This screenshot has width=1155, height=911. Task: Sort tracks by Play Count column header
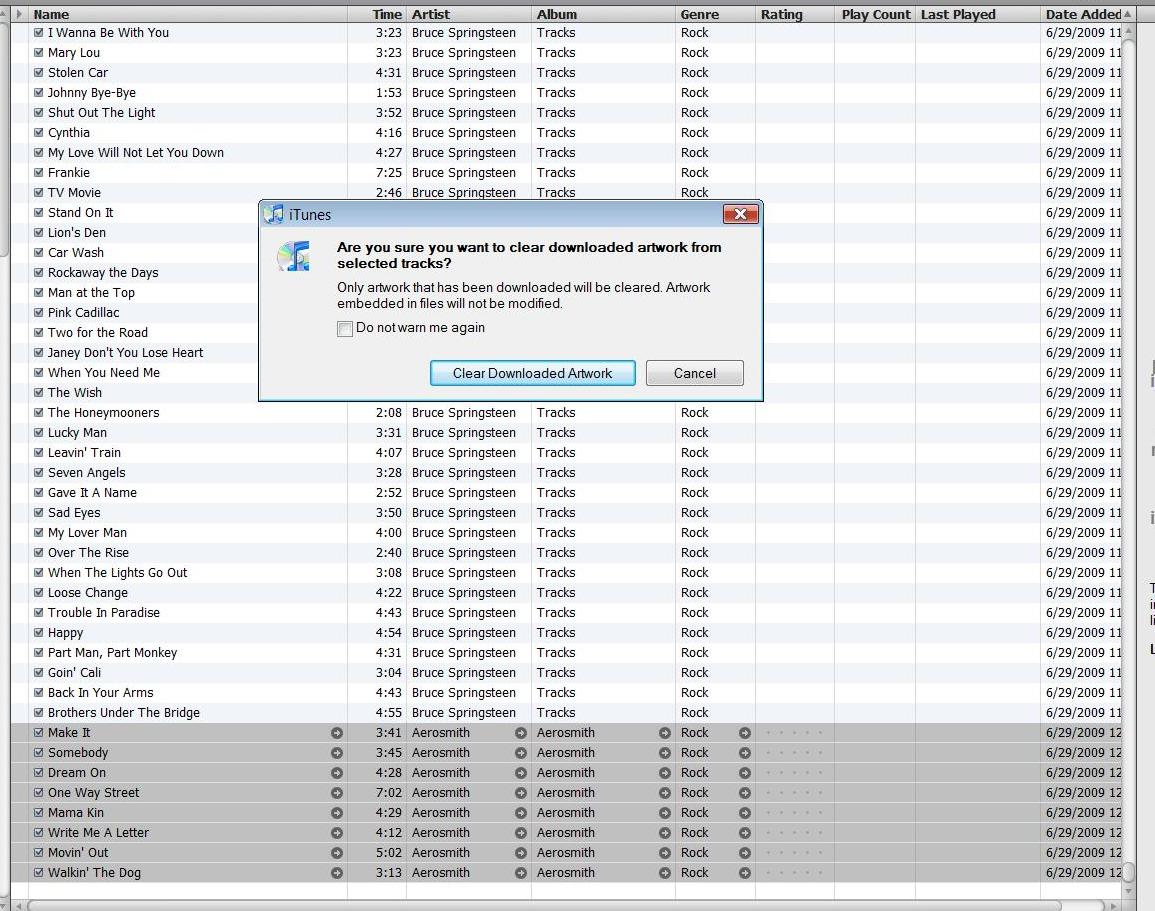coord(875,14)
